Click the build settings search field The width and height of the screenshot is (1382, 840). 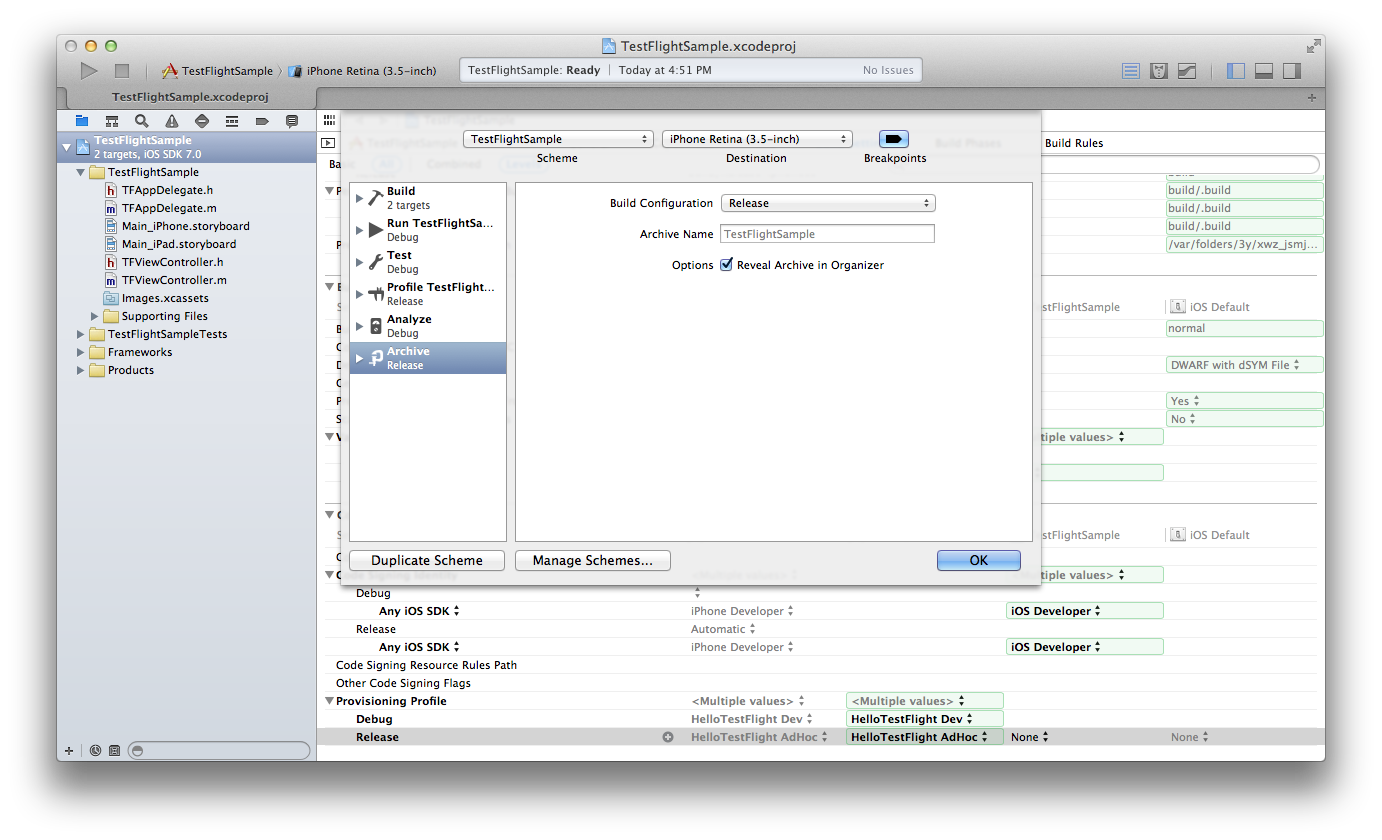tap(1180, 164)
